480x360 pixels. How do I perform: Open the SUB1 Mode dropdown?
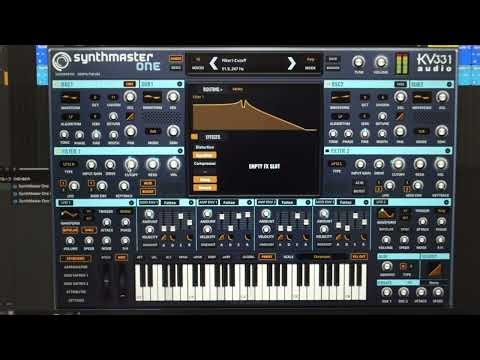pos(153,131)
